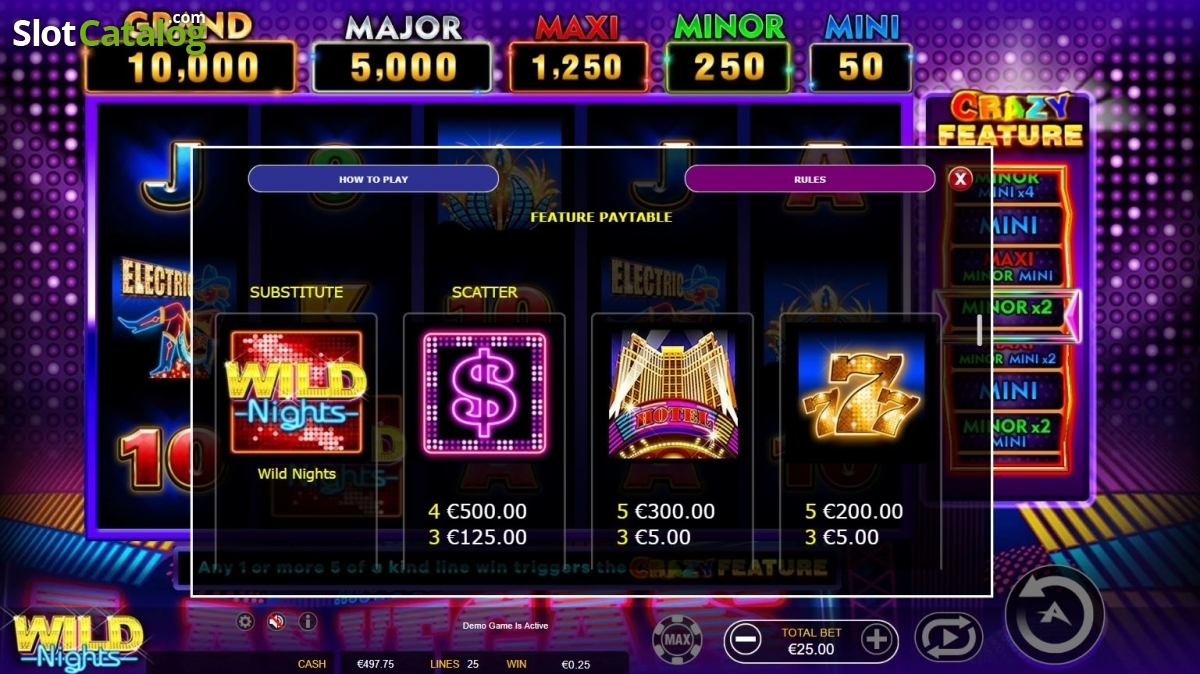Click the Wild Nights game logo
Image resolution: width=1200 pixels, height=674 pixels.
78,641
